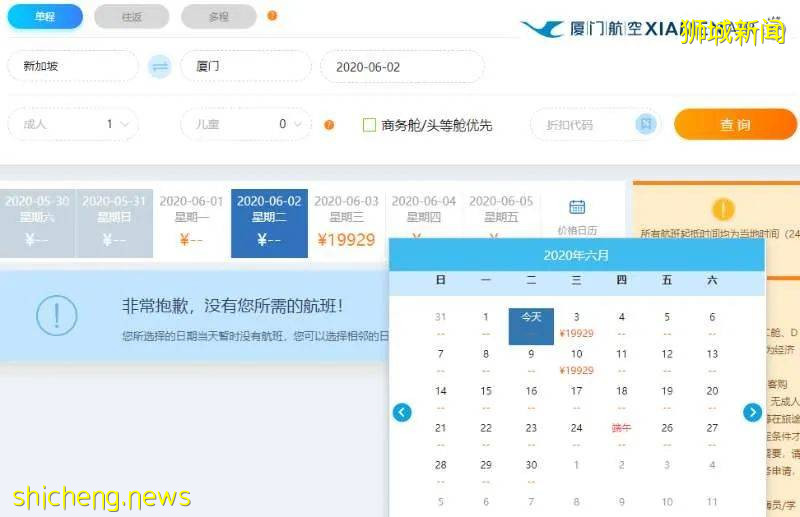Select the multi-city (多程) tab
Image resolution: width=800 pixels, height=517 pixels.
(x=218, y=16)
